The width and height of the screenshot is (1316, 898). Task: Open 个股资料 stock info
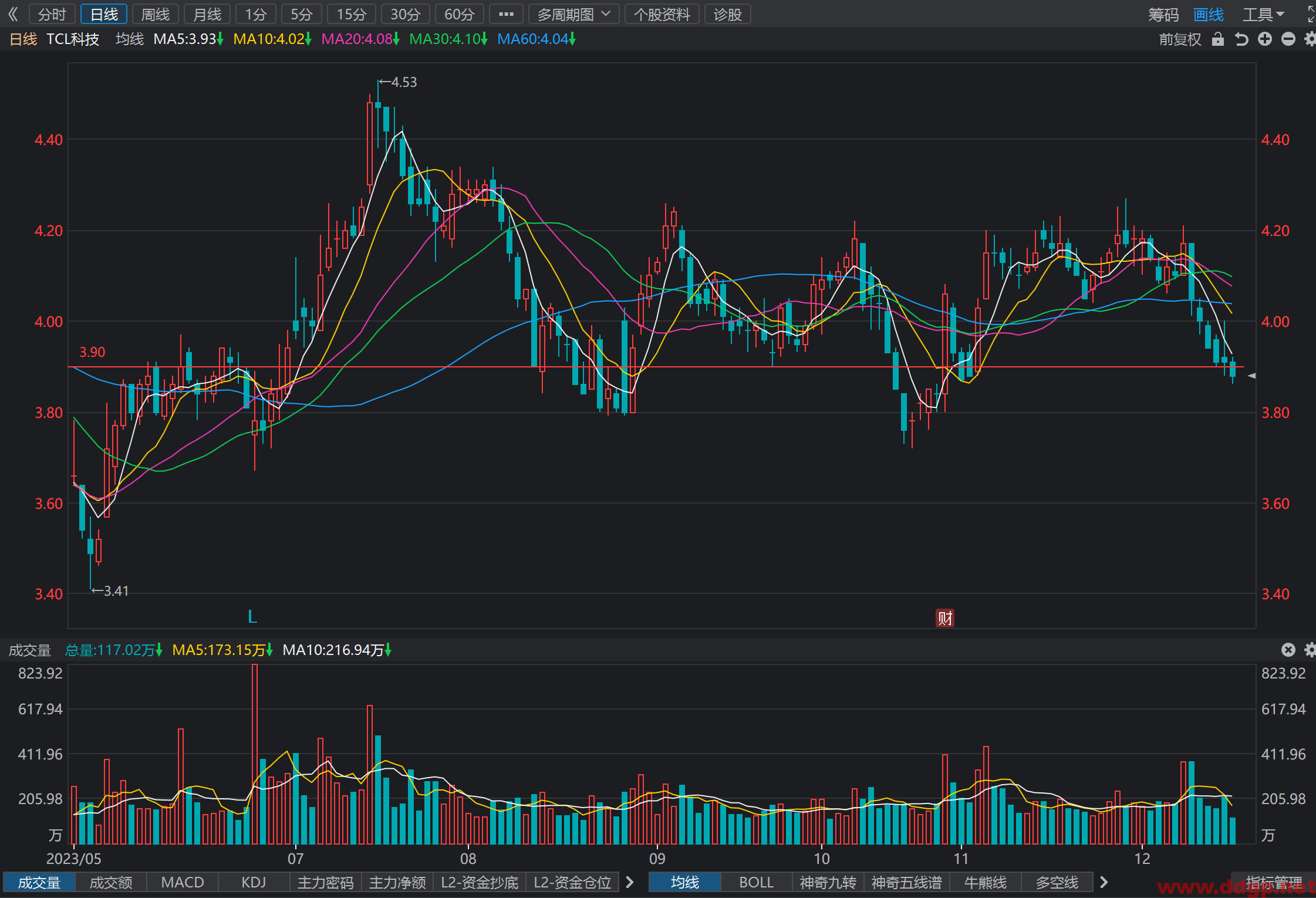pyautogui.click(x=662, y=14)
